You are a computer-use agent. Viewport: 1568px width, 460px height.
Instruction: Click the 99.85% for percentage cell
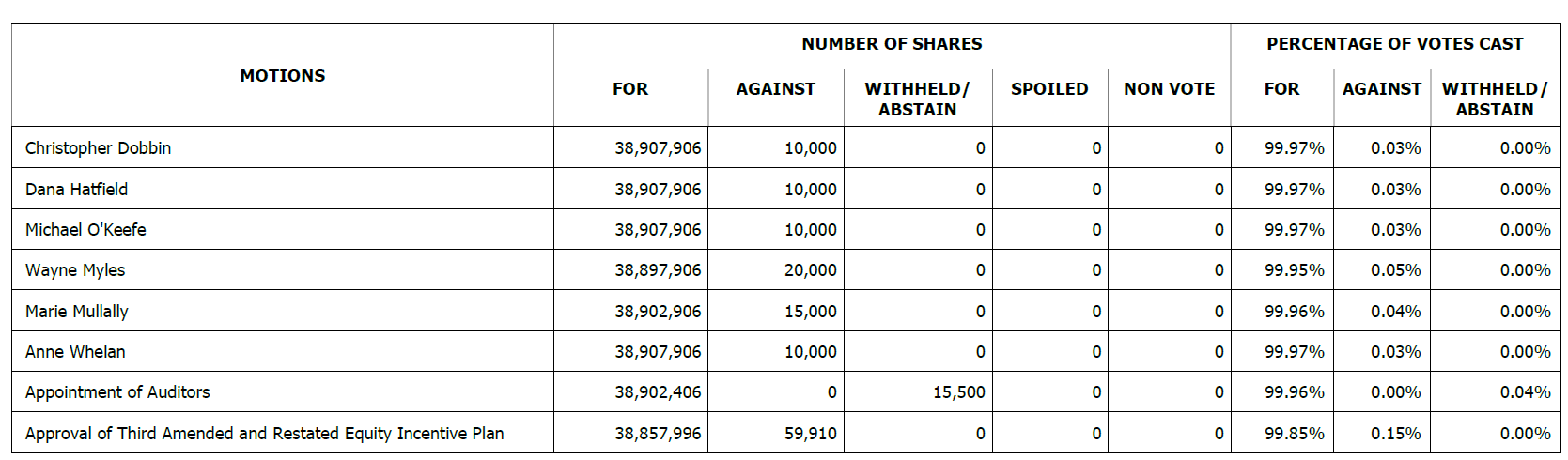point(1294,434)
